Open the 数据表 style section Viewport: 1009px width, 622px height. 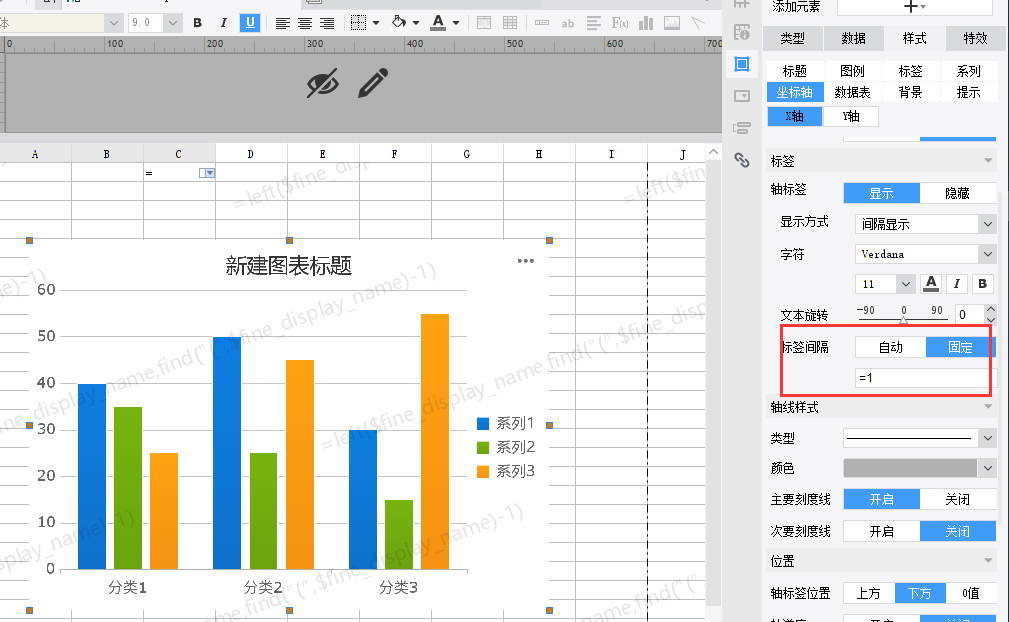point(853,92)
